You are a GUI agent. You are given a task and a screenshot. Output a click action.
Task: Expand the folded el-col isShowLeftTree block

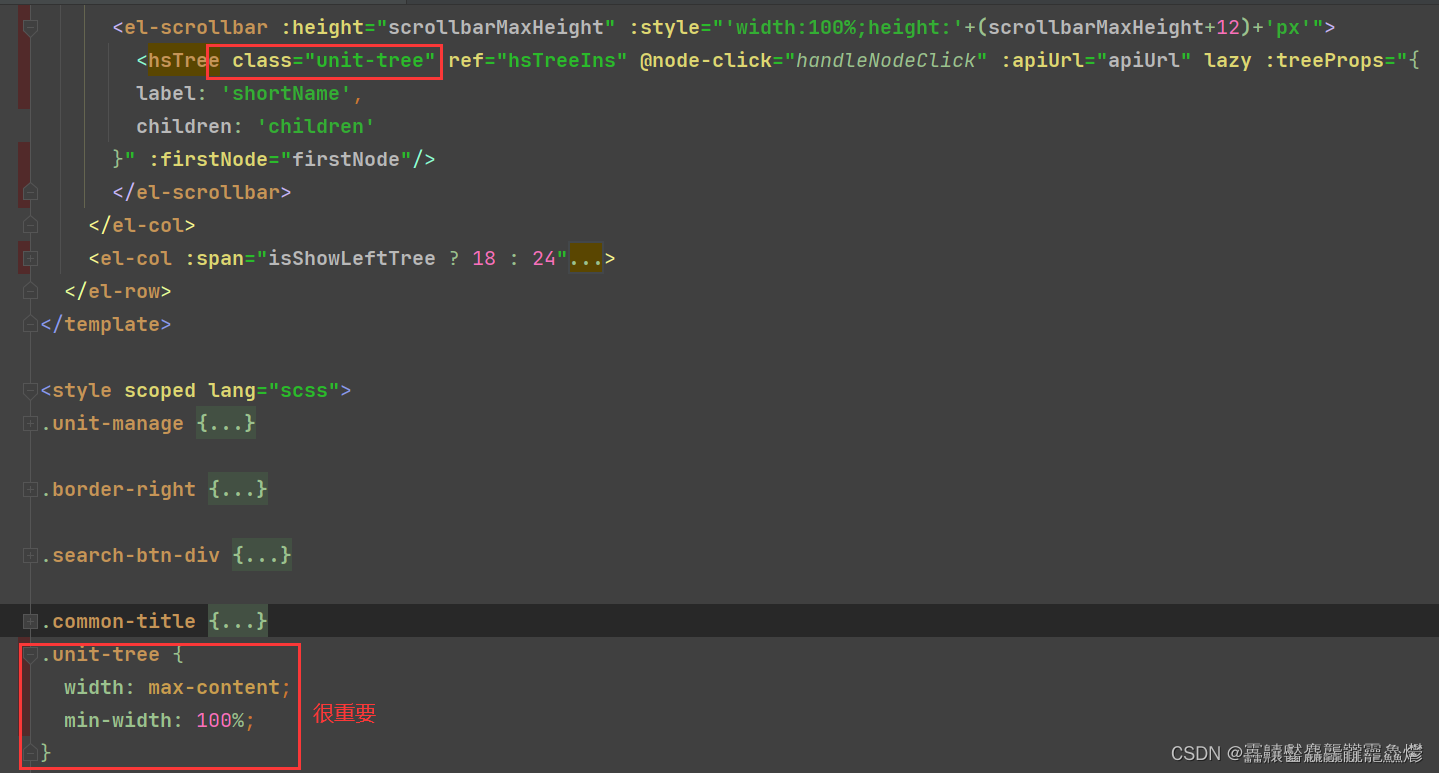(x=30, y=258)
